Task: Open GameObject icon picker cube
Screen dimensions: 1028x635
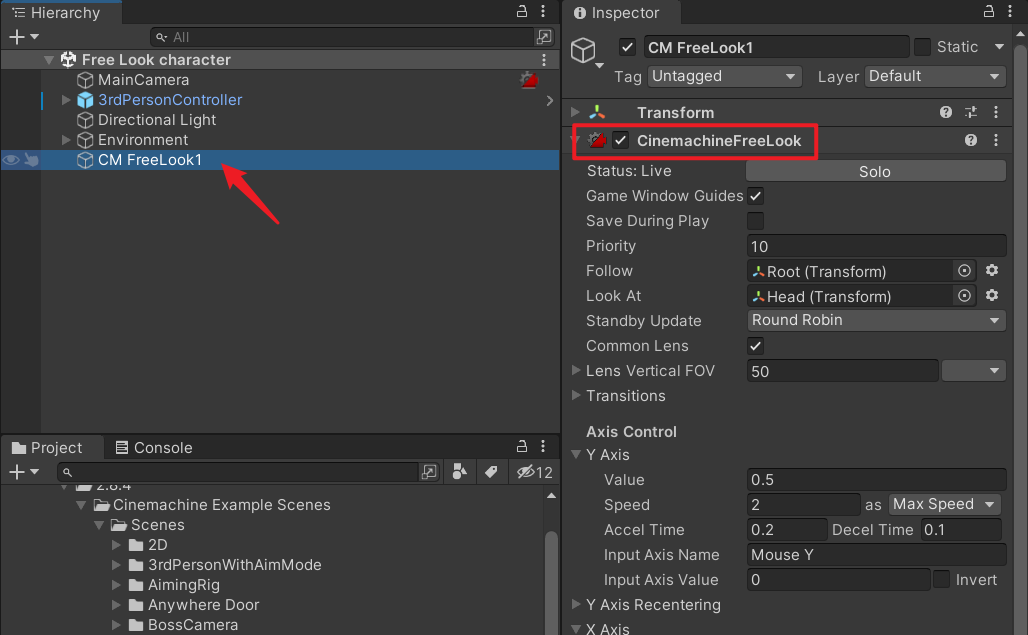Action: (x=583, y=50)
